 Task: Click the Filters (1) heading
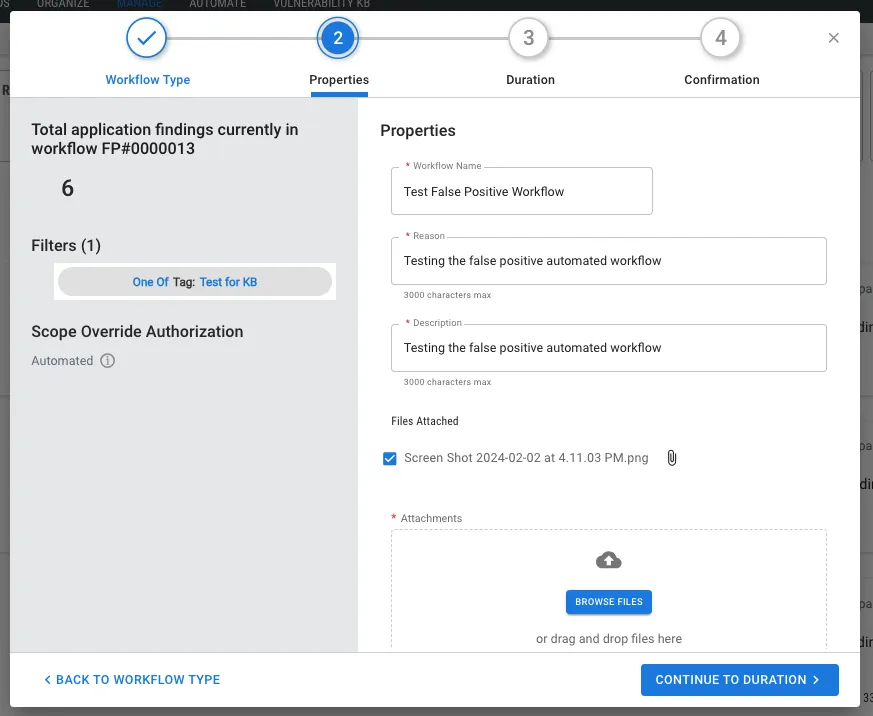point(66,246)
